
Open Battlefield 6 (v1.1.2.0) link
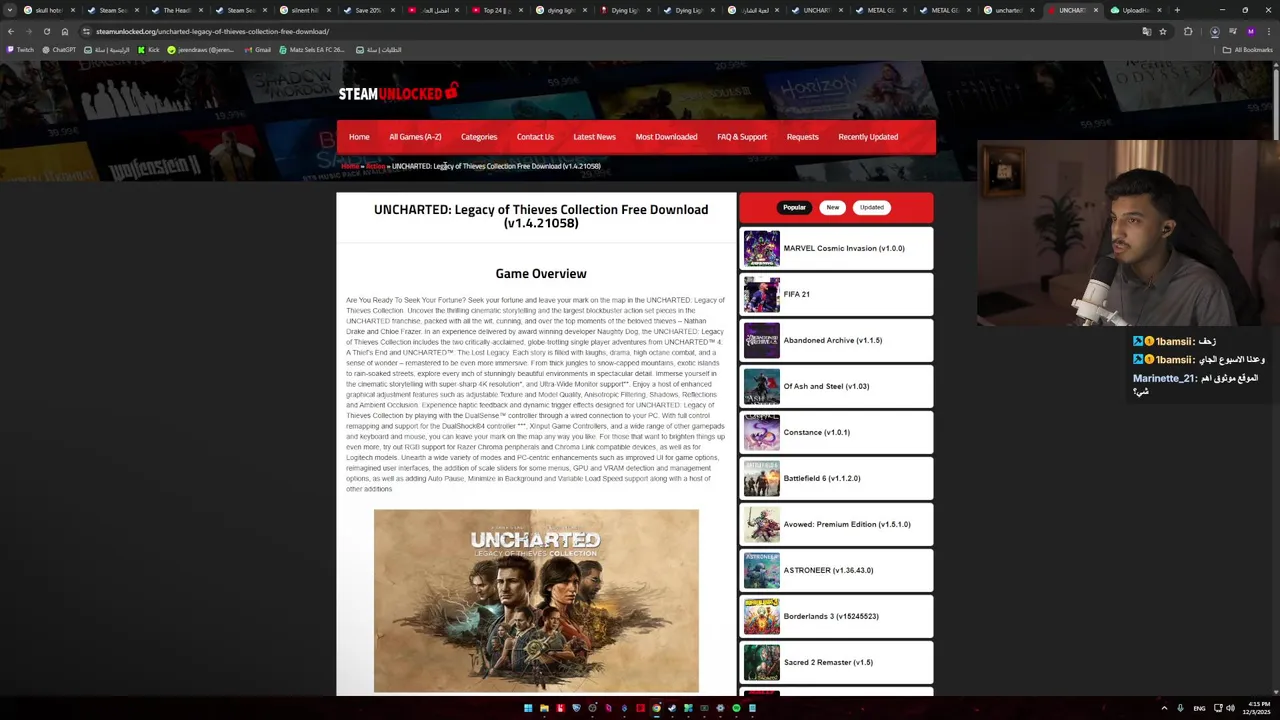pos(822,478)
